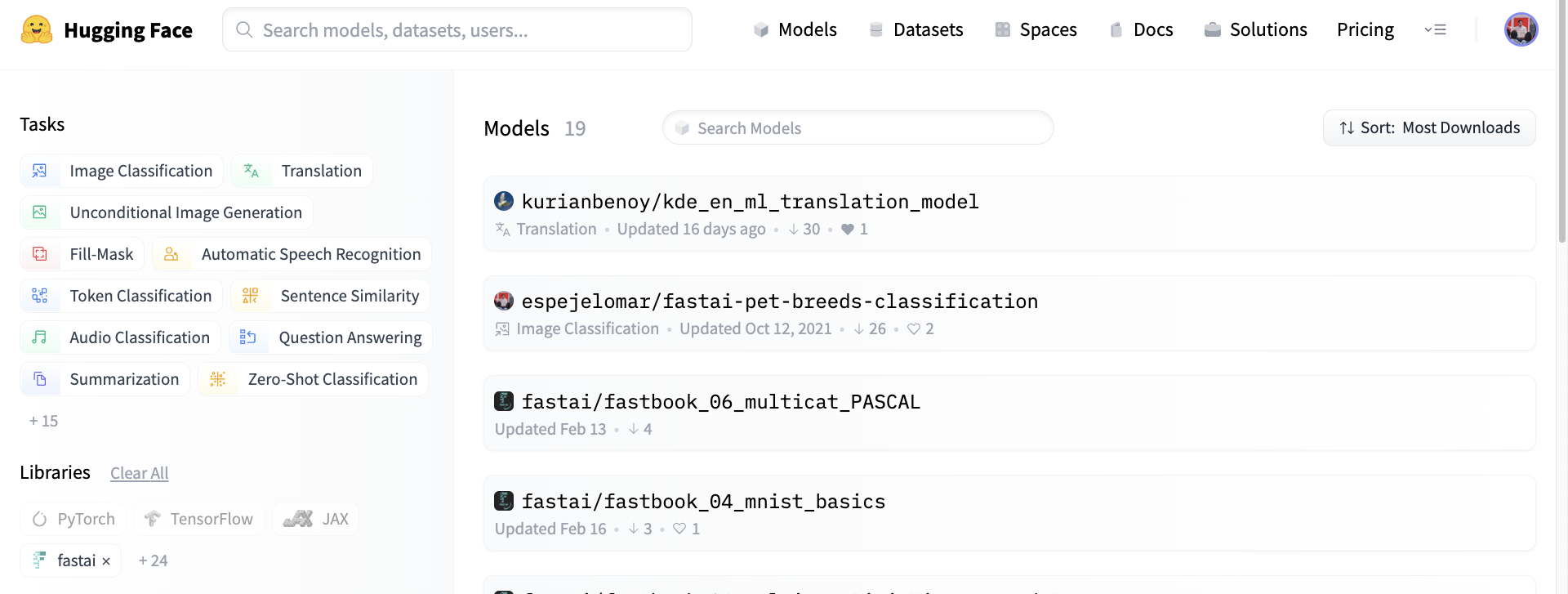The height and width of the screenshot is (594, 1568).
Task: Click the Zero-Shot Classification task icon
Action: [x=217, y=379]
